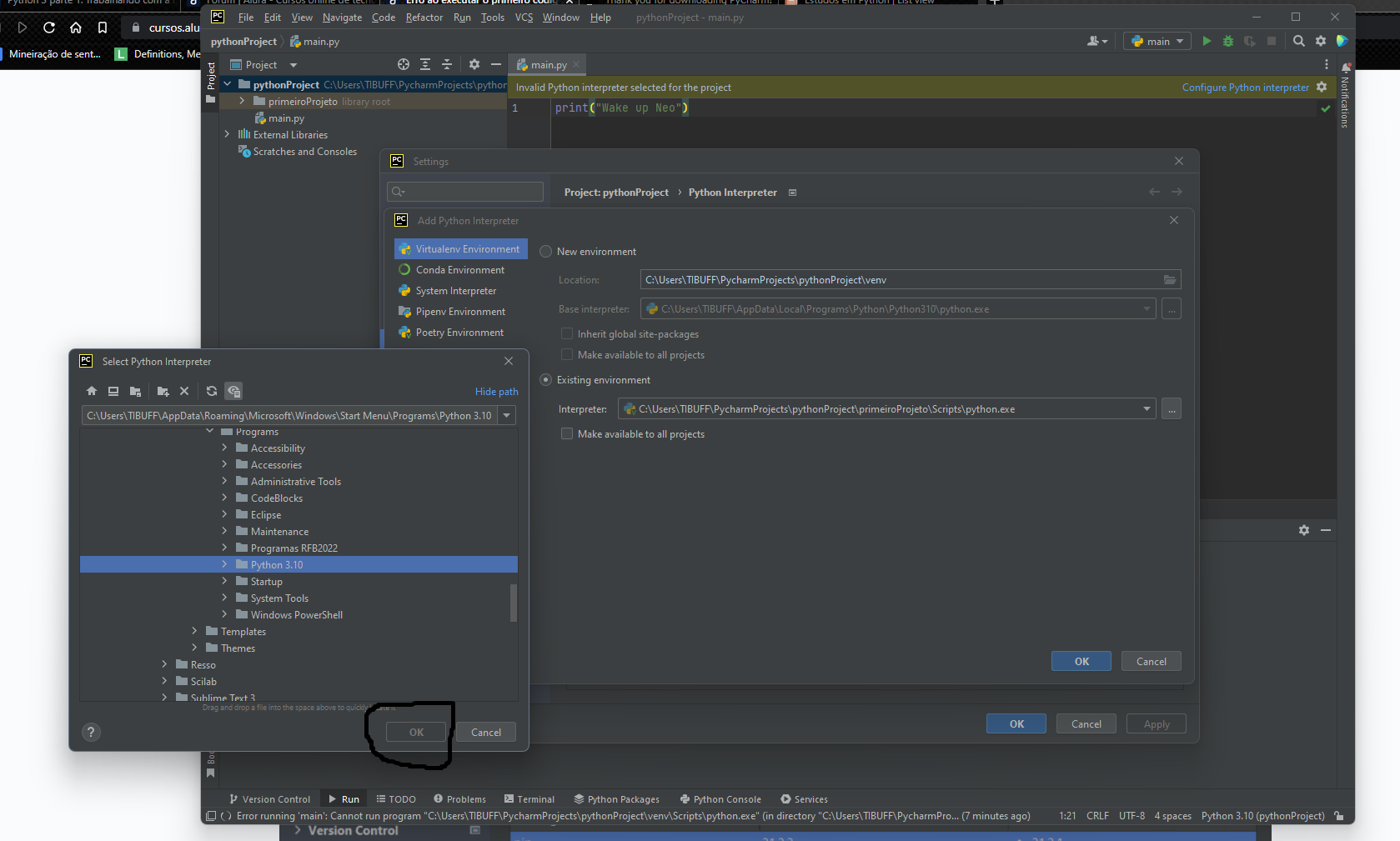
Task: Open Interpreter path dropdown in Existing environment
Action: click(x=1147, y=409)
